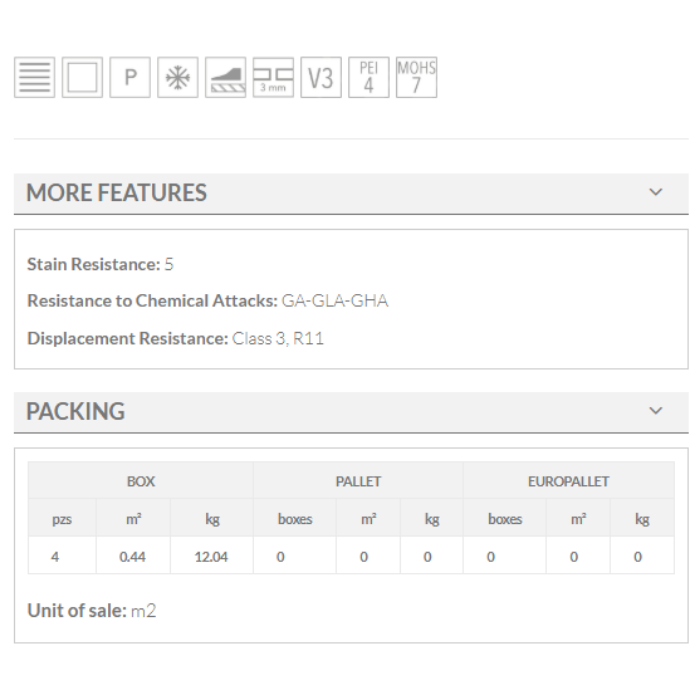Click the EUROPALLET column header

pyautogui.click(x=568, y=481)
